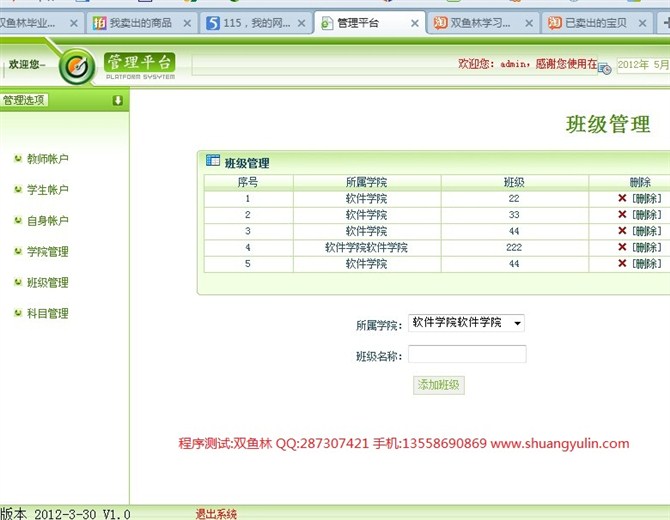Click the 我卖出的商品 tab favicon
This screenshot has height=520, width=670.
99,23
